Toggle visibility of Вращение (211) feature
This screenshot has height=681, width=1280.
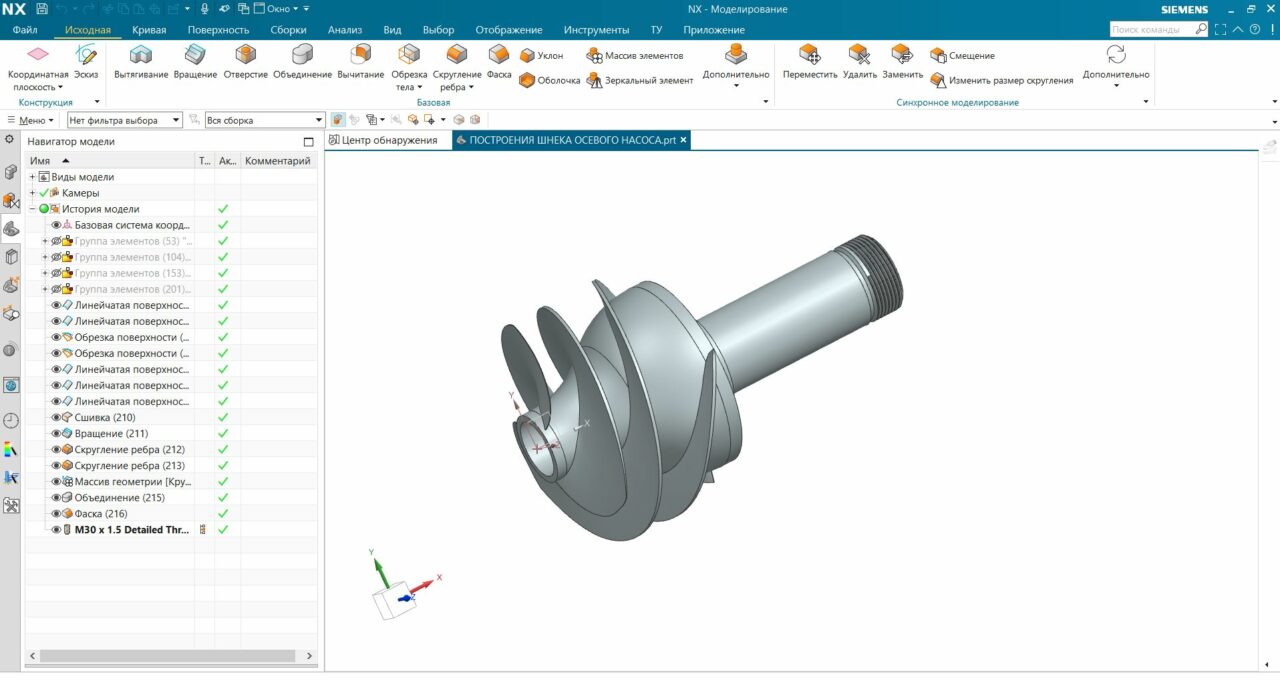[57, 434]
